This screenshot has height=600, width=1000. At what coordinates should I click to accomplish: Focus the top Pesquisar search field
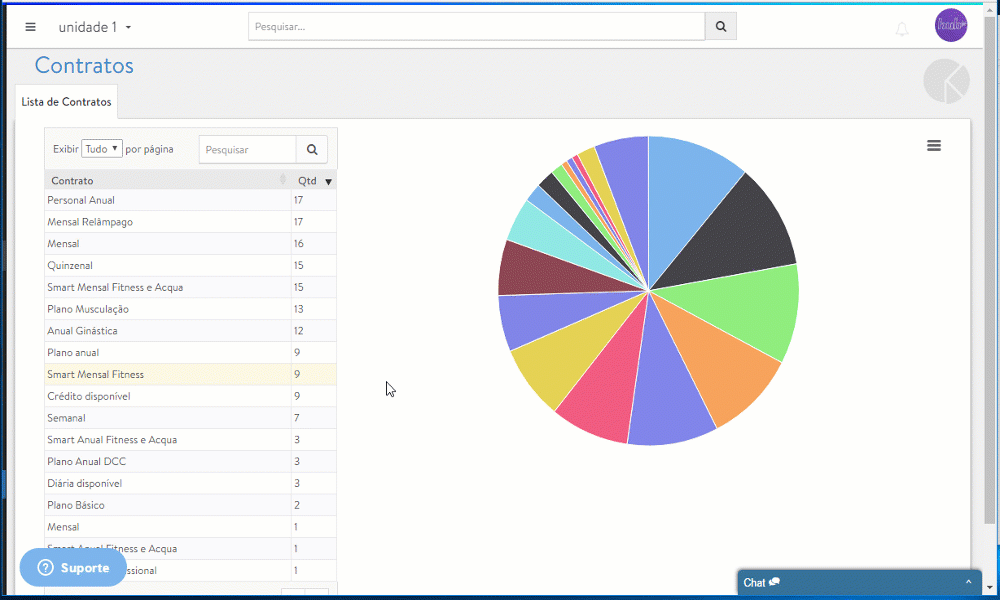coord(476,27)
